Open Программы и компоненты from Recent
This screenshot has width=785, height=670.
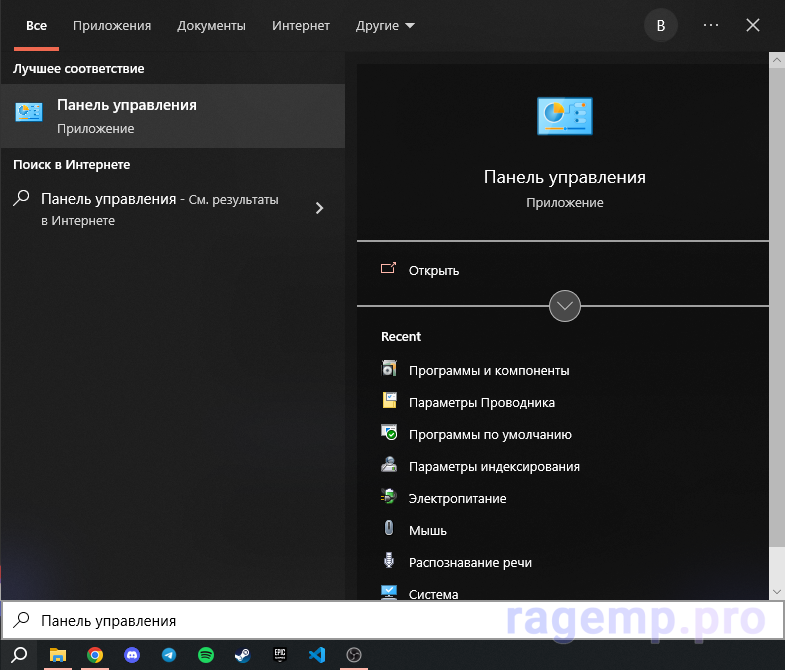[489, 370]
